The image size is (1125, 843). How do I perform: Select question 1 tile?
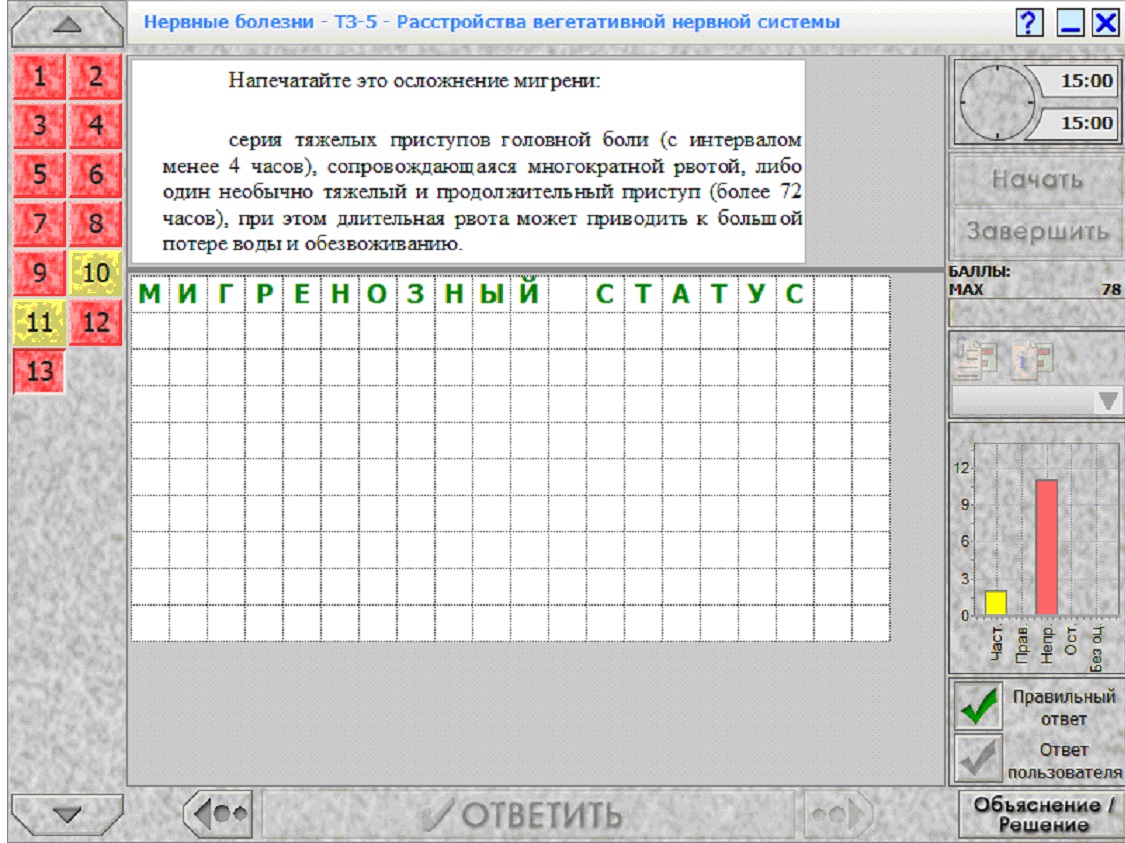click(39, 77)
